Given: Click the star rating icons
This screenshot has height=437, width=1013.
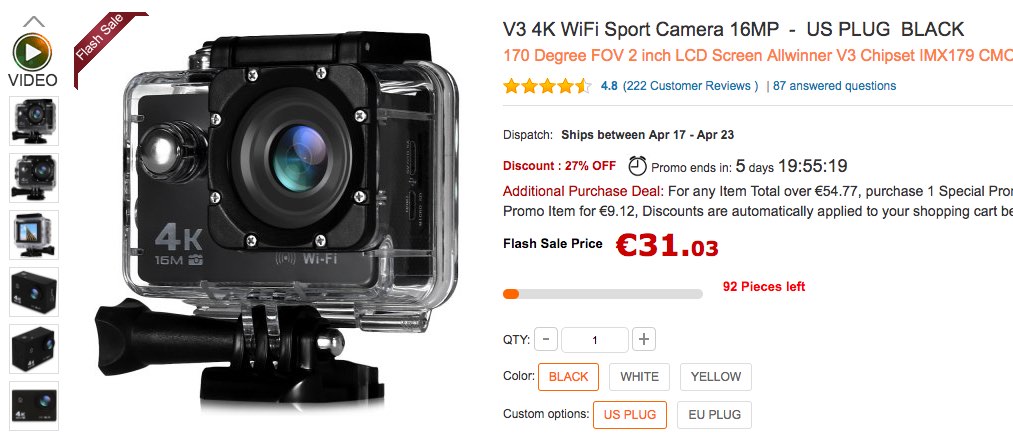Looking at the screenshot, I should 547,86.
